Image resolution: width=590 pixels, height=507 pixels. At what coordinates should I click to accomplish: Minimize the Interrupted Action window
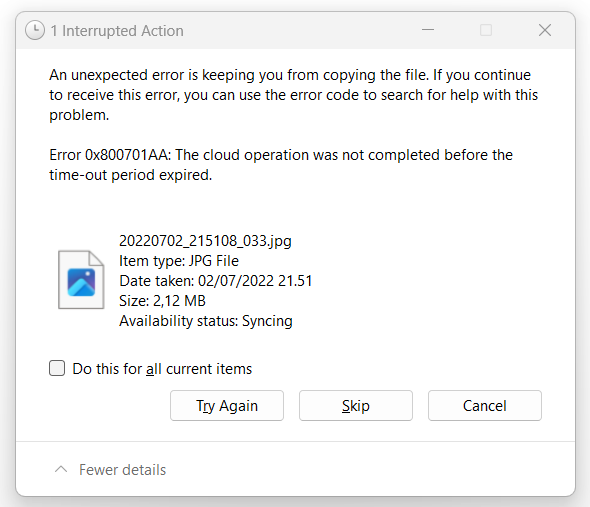pyautogui.click(x=428, y=30)
